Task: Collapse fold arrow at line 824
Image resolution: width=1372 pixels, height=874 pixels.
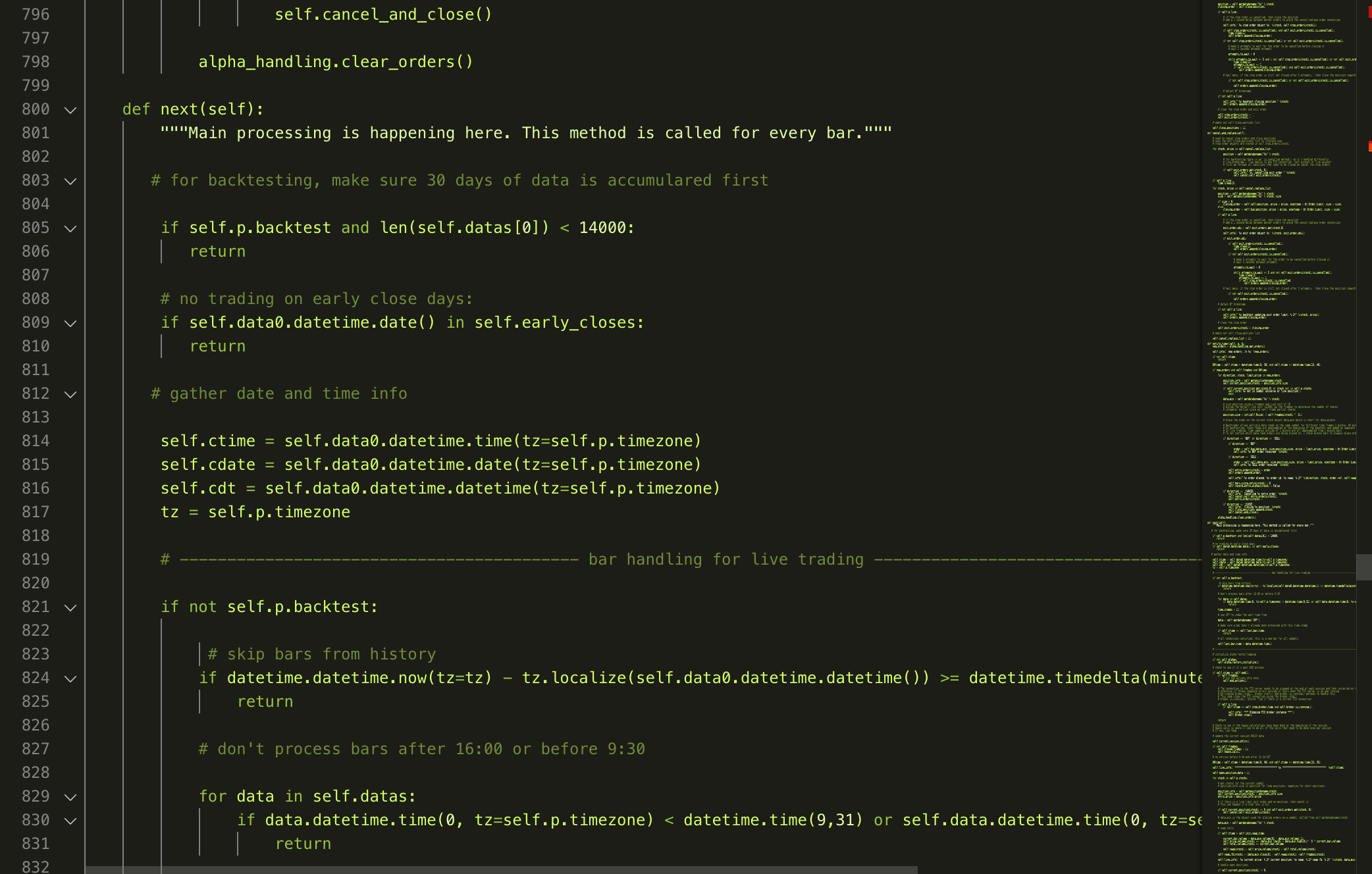Action: click(70, 679)
